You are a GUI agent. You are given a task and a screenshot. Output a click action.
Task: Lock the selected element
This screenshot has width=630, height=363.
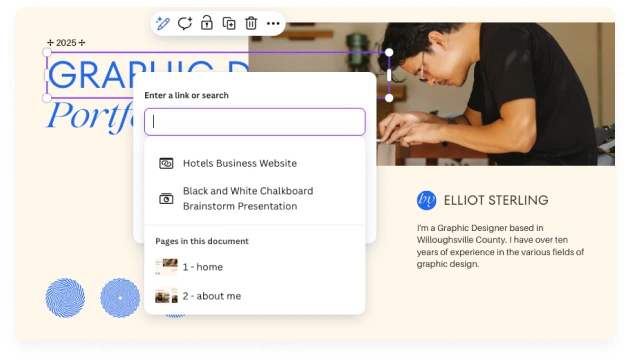(x=207, y=23)
